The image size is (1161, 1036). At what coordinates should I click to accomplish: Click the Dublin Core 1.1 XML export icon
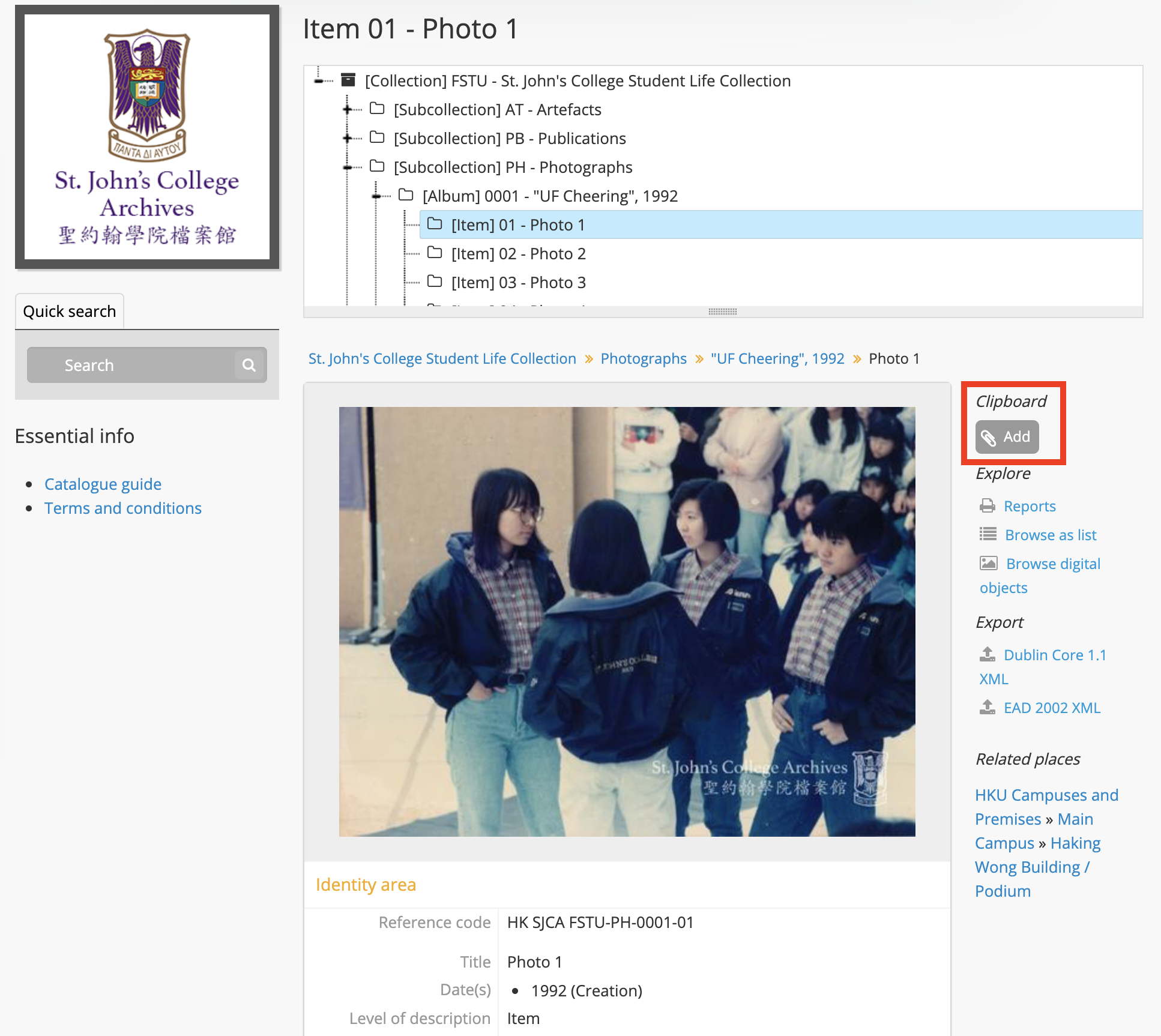pyautogui.click(x=986, y=655)
